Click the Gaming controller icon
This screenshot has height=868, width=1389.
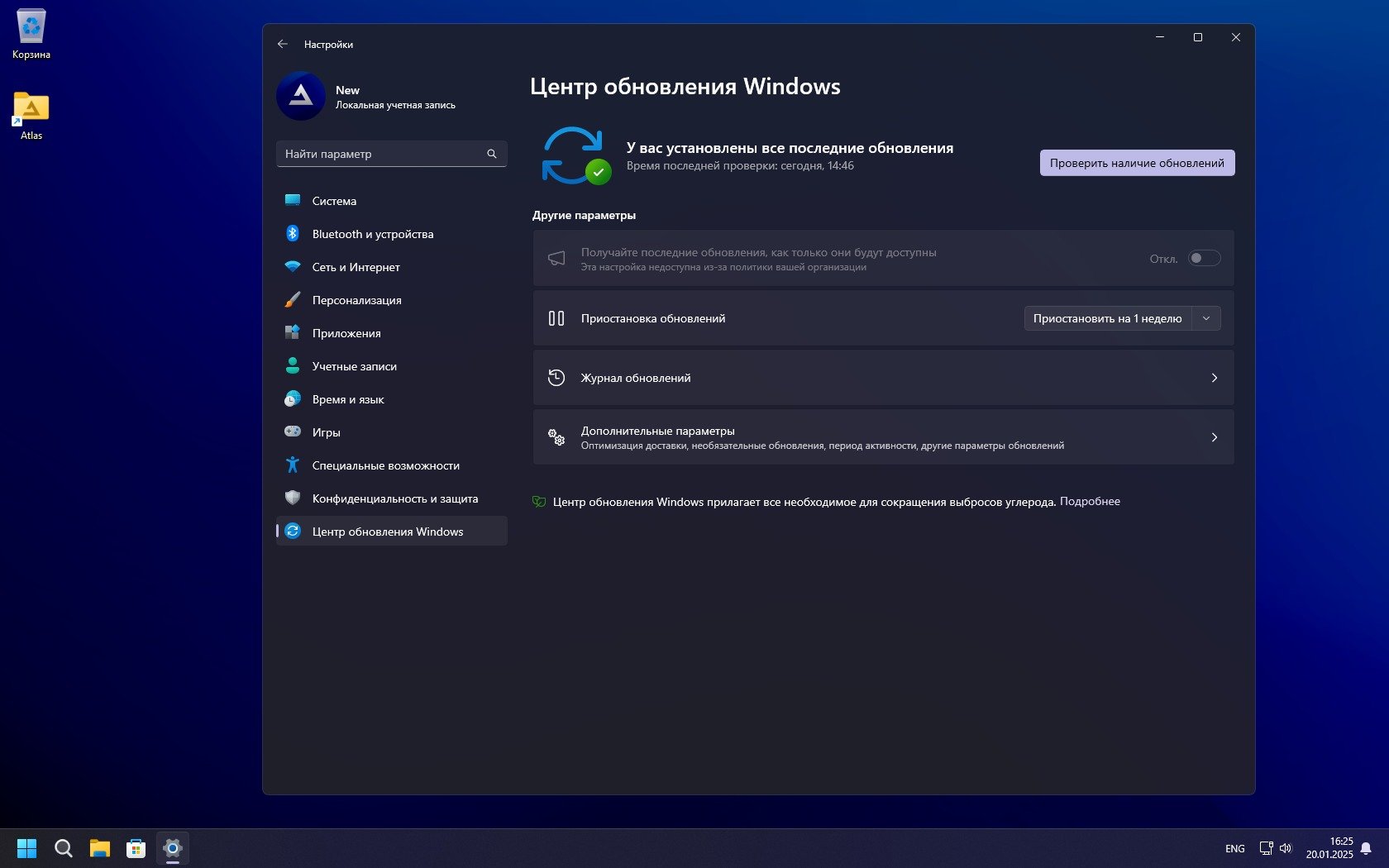[x=293, y=432]
